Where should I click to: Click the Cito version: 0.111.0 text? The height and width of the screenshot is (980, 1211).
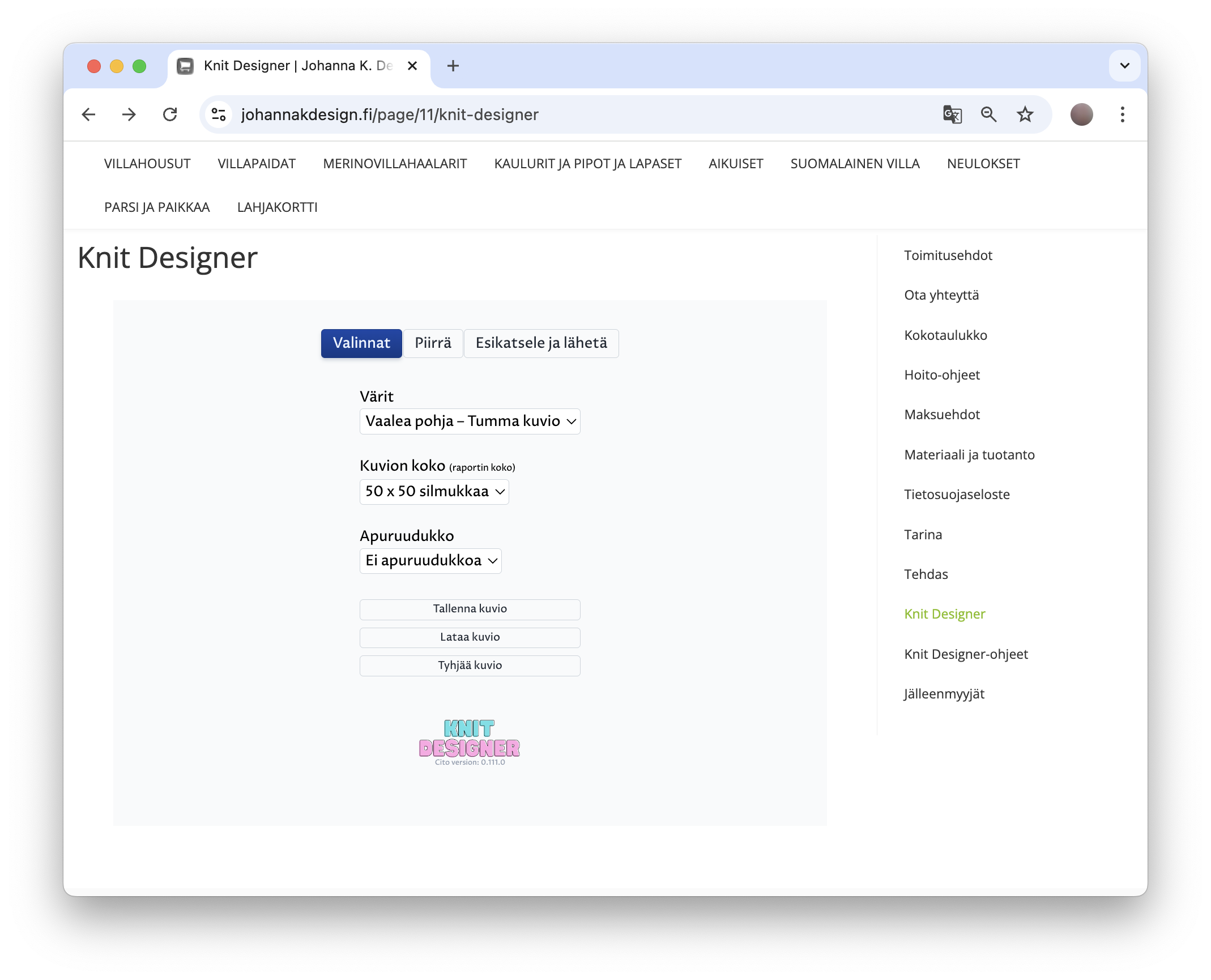470,762
